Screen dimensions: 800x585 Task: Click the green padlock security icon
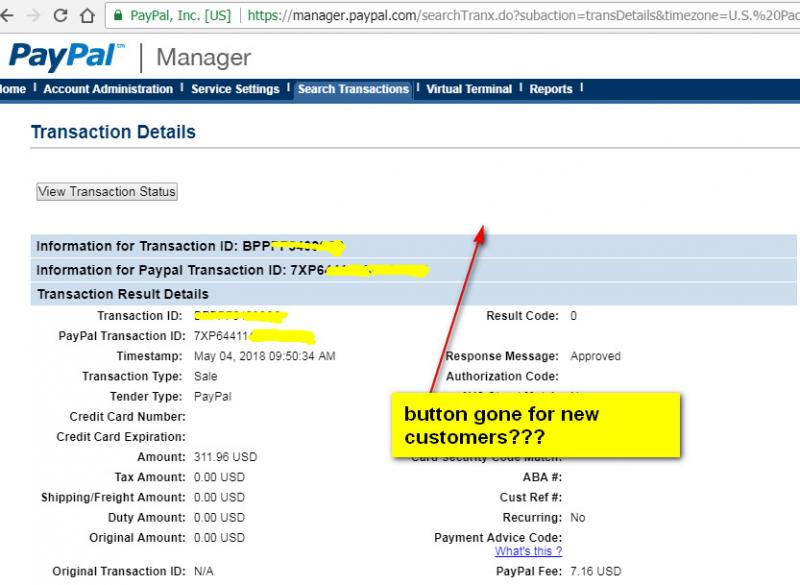point(118,15)
